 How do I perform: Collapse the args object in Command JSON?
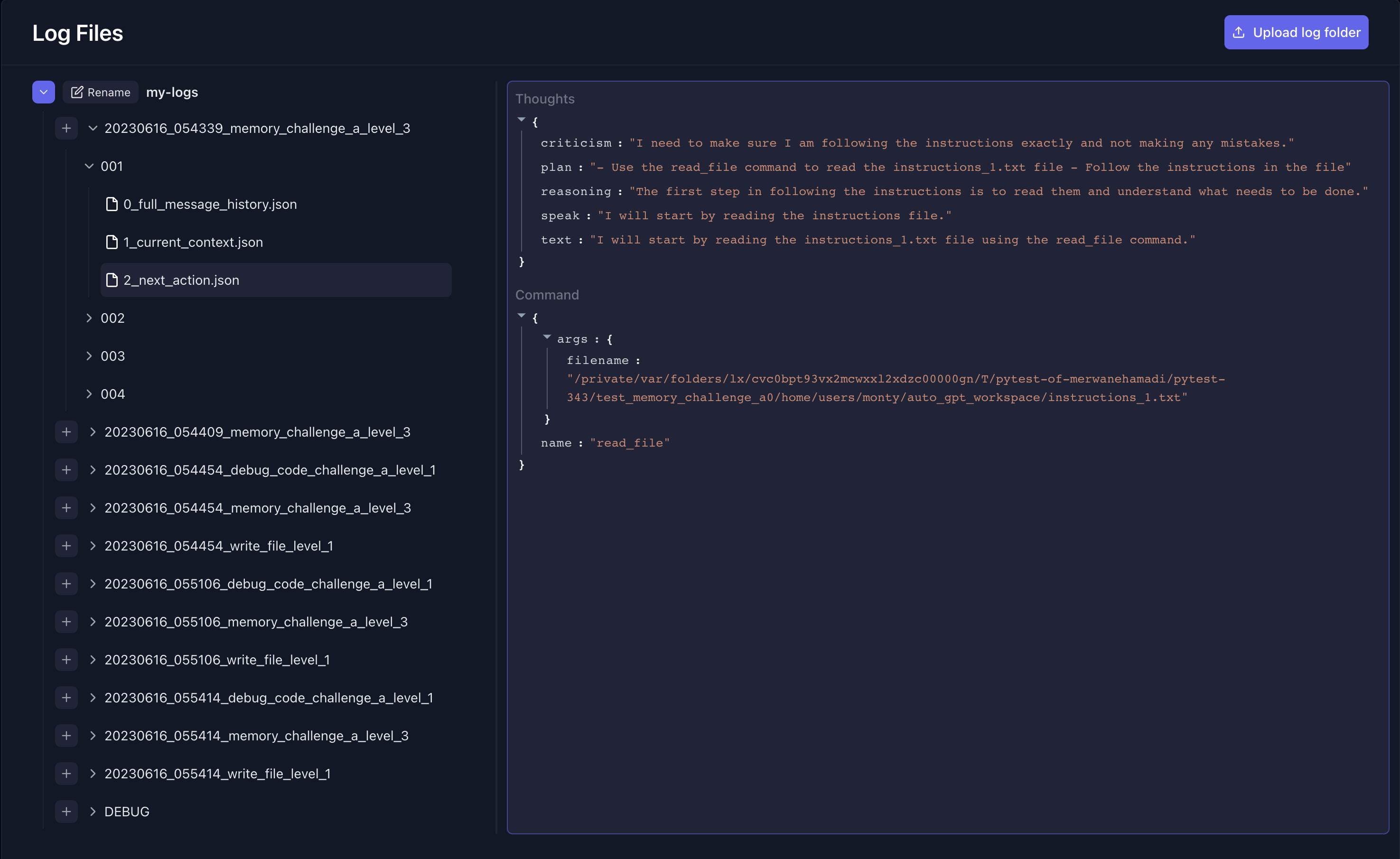point(547,337)
